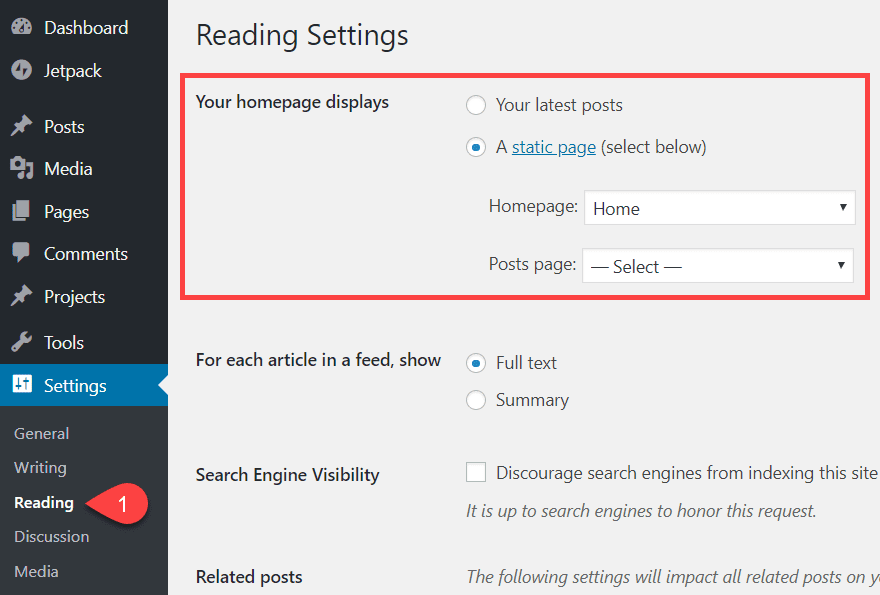Click the Dashboard icon in the sidebar
880x595 pixels.
pyautogui.click(x=22, y=27)
